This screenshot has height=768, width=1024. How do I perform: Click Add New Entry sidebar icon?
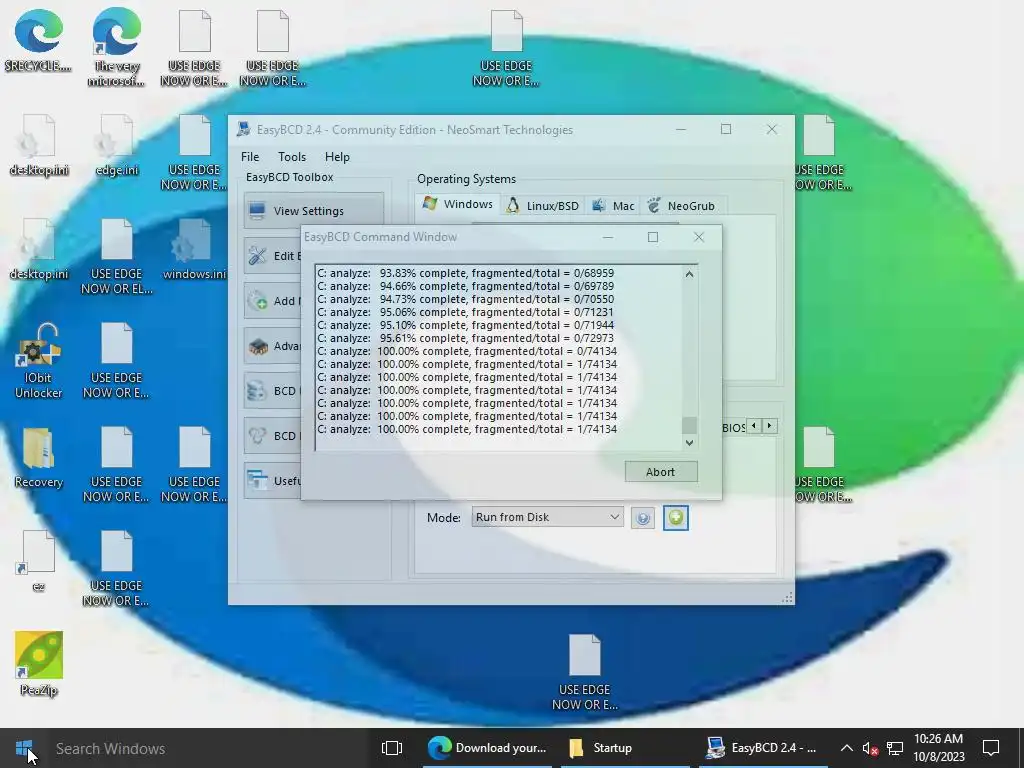click(257, 300)
